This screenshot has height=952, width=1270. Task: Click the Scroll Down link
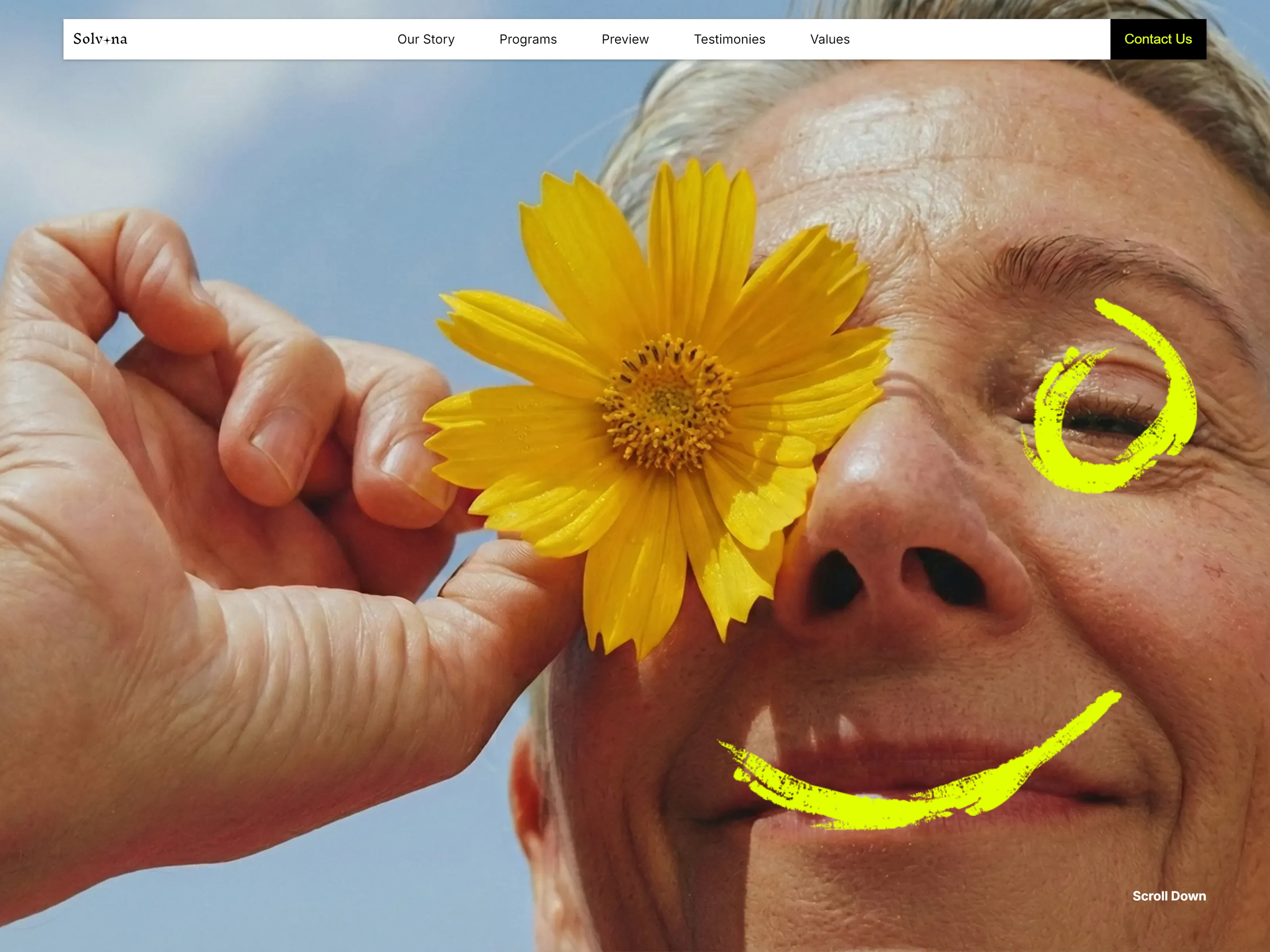(x=1169, y=896)
